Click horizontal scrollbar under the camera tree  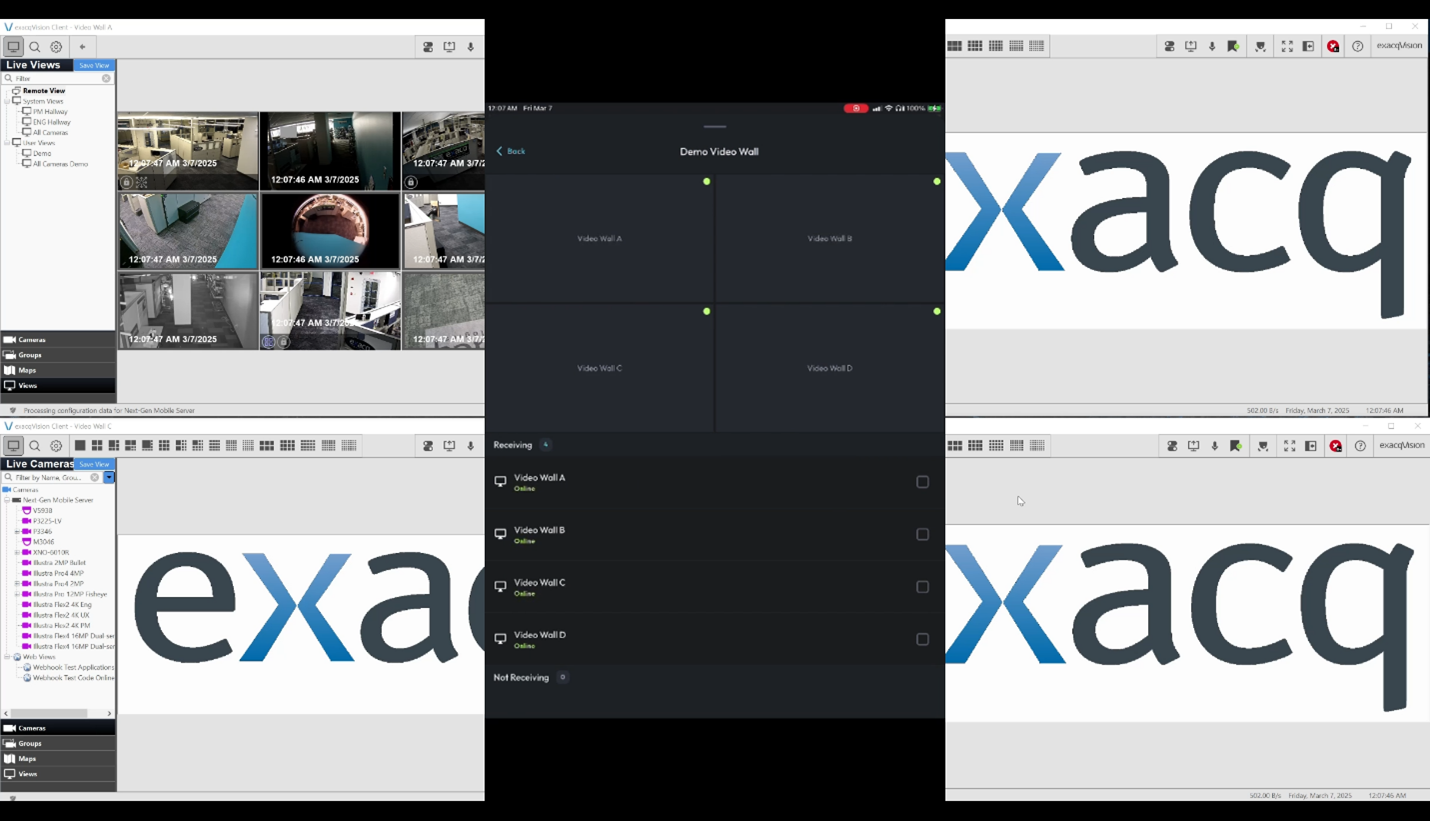coord(55,713)
